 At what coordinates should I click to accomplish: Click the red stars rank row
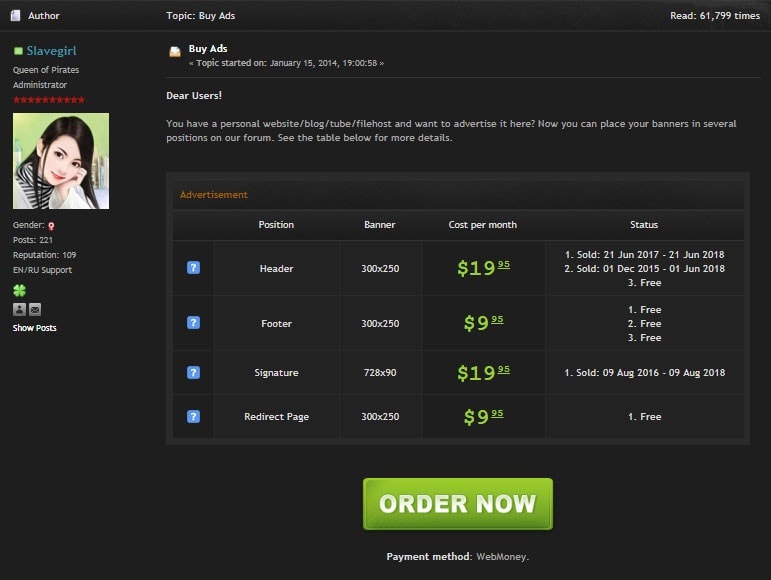49,100
